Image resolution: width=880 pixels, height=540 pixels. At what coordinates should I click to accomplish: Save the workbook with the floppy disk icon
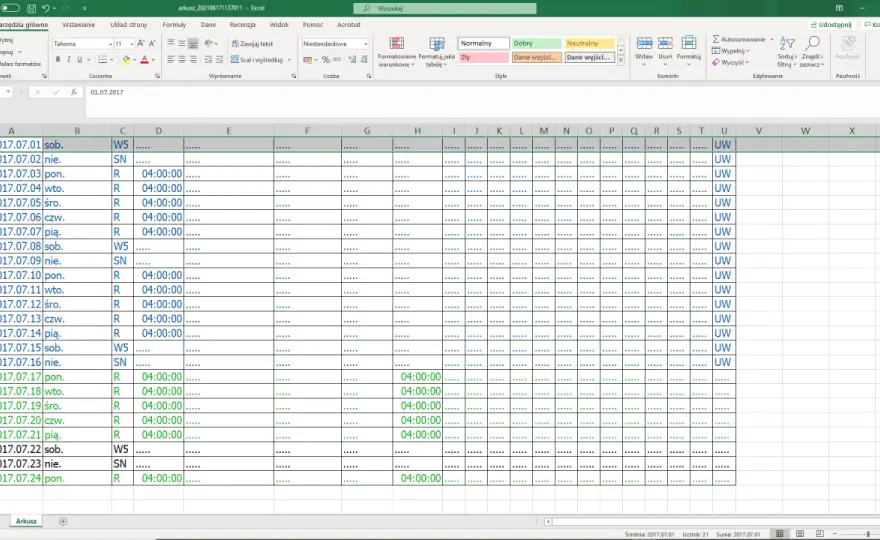pos(31,8)
